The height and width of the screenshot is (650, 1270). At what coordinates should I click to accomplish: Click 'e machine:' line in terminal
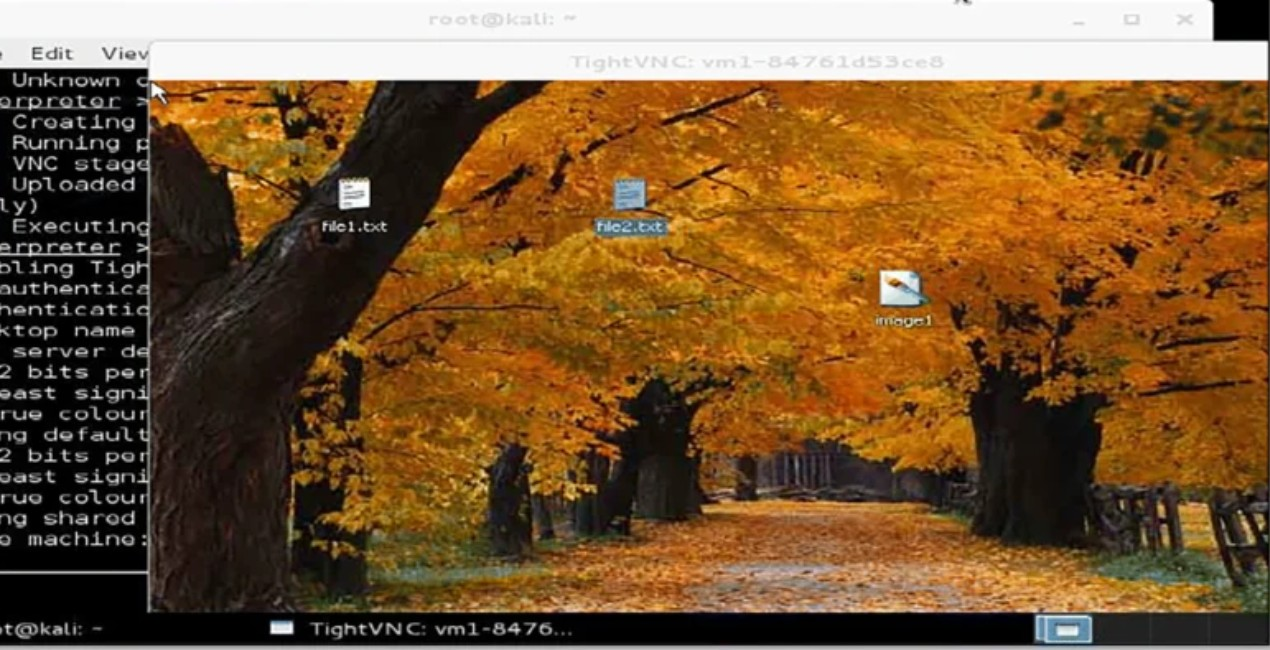[74, 539]
